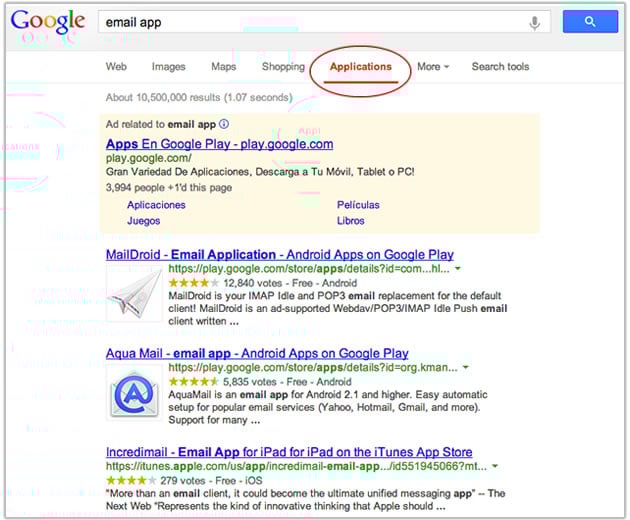Click the Aqua Mail app icon thumbnail
630x520 pixels.
(134, 393)
